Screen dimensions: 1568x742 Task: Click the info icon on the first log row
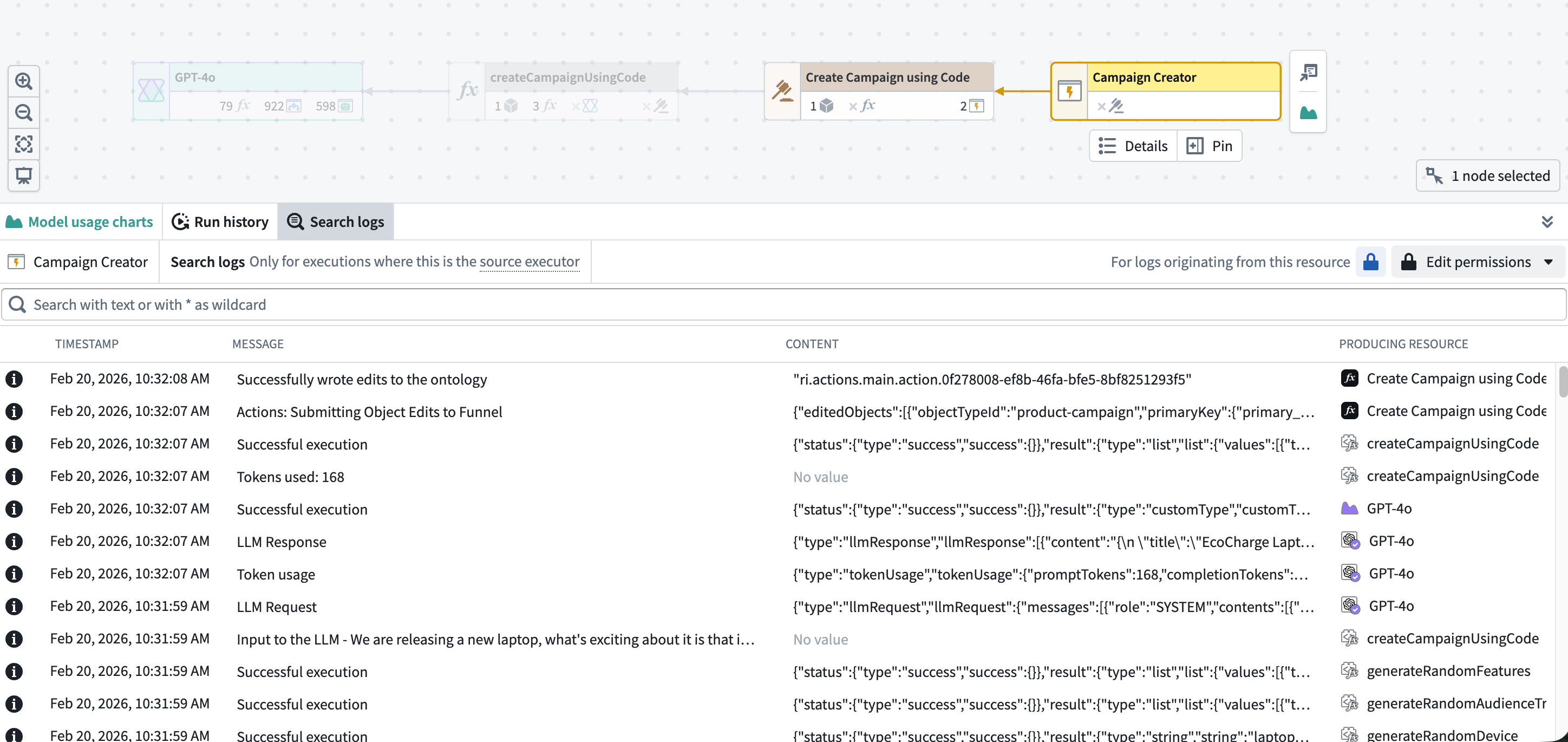[x=14, y=379]
